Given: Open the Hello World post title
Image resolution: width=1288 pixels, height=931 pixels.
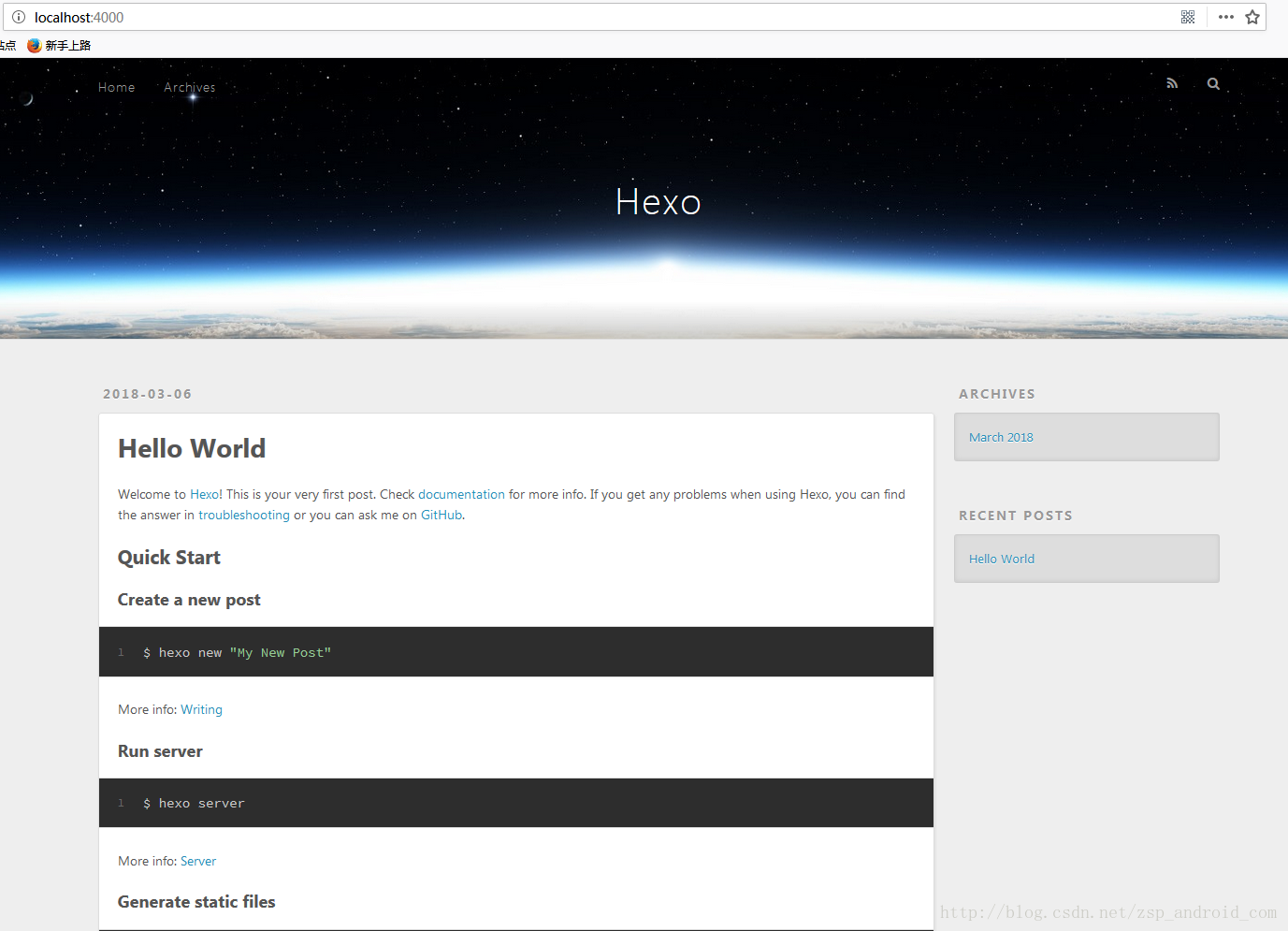Looking at the screenshot, I should point(192,448).
